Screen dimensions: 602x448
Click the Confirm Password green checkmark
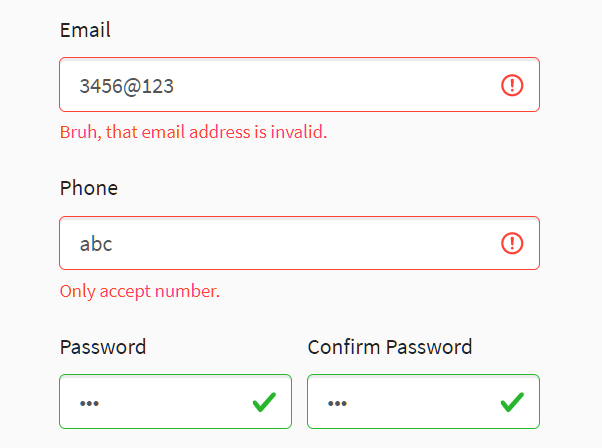(x=512, y=402)
